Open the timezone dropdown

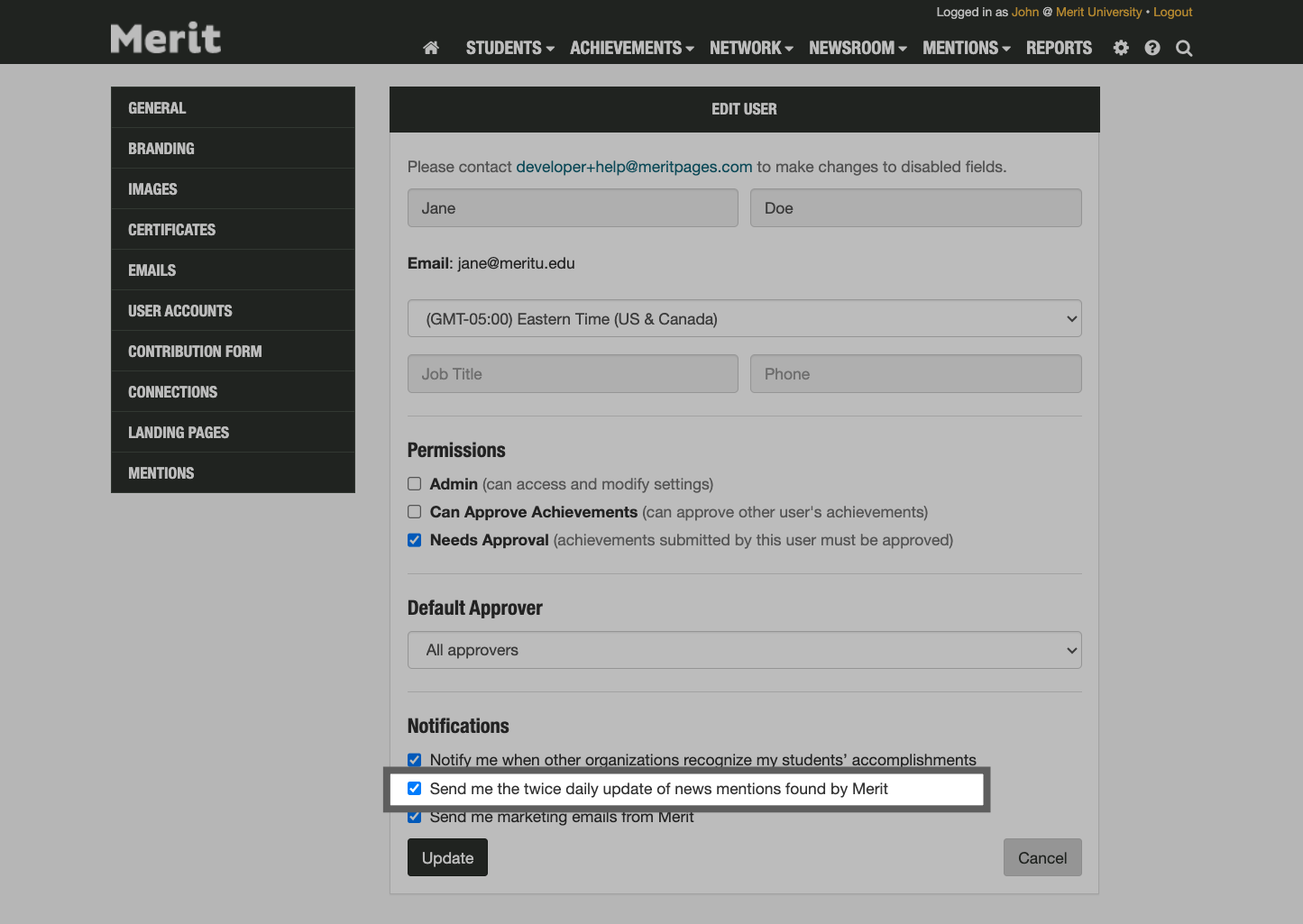(744, 318)
